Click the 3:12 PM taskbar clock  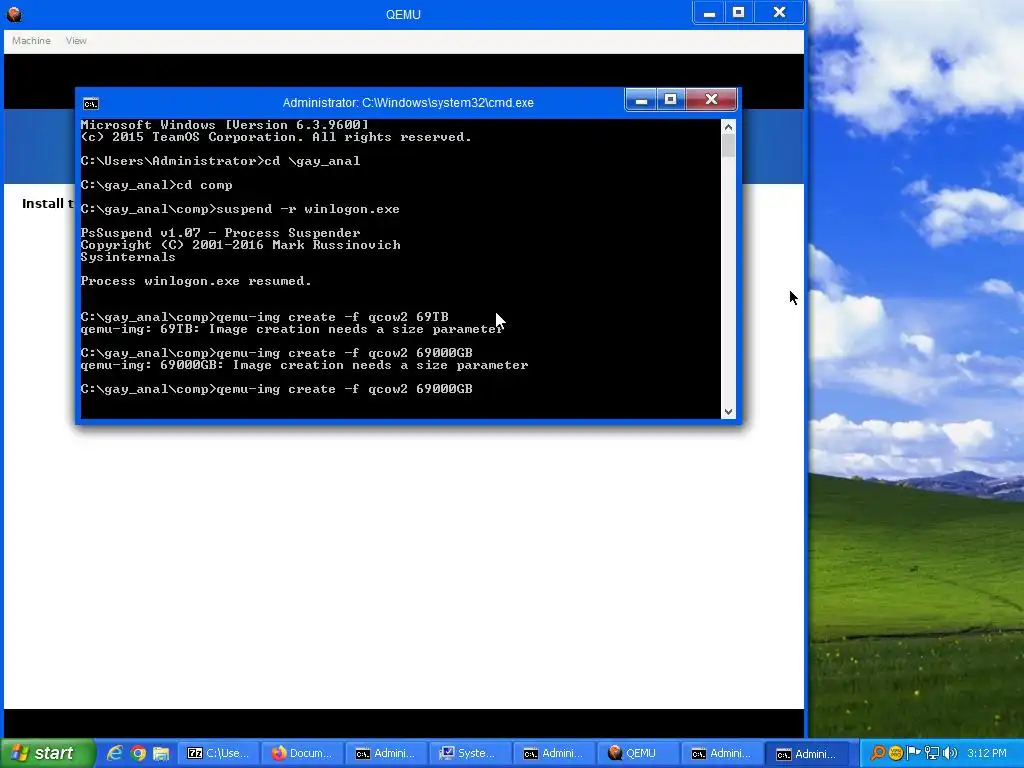986,753
